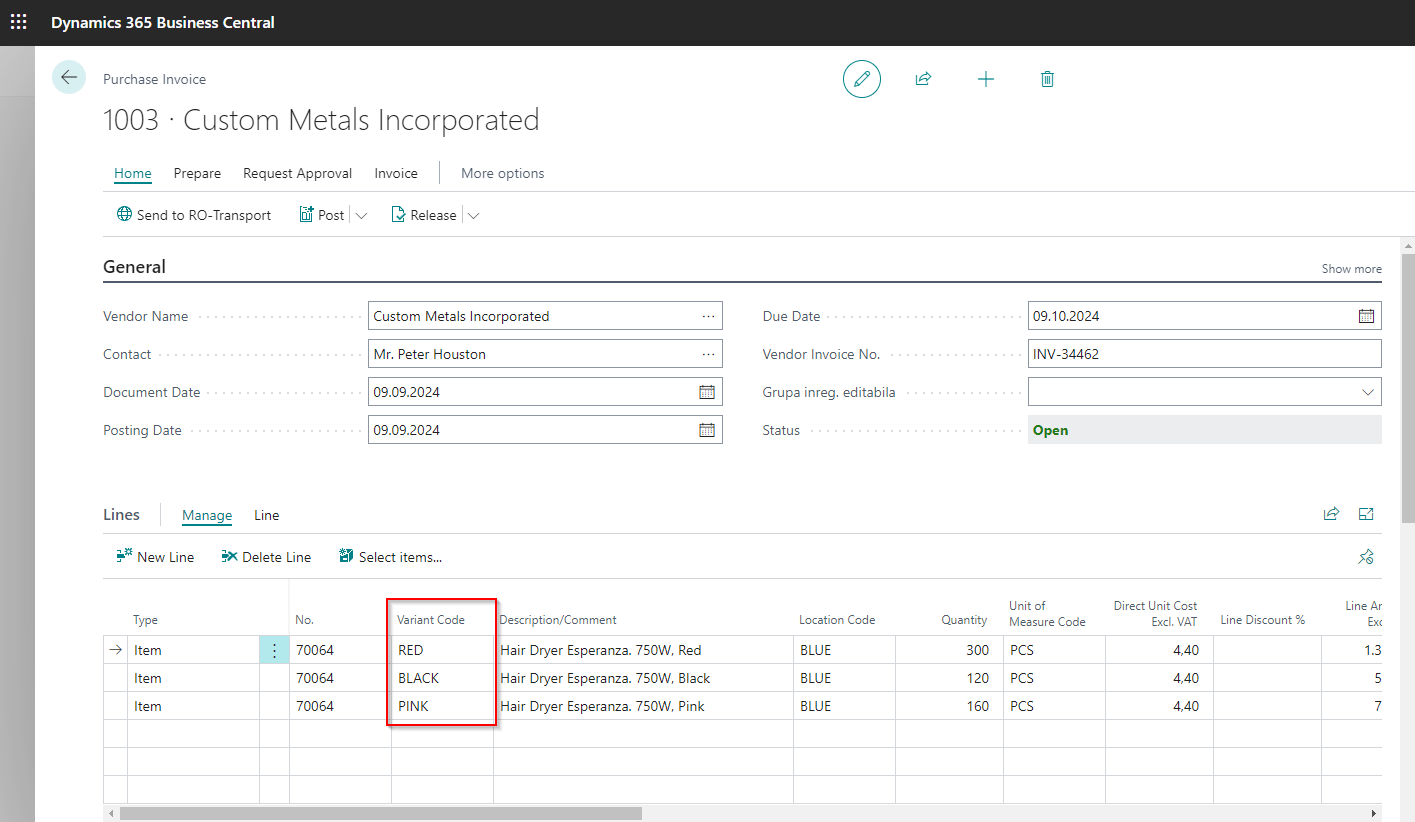Click the Release button
Viewport: 1415px width, 822px height.
(x=424, y=215)
